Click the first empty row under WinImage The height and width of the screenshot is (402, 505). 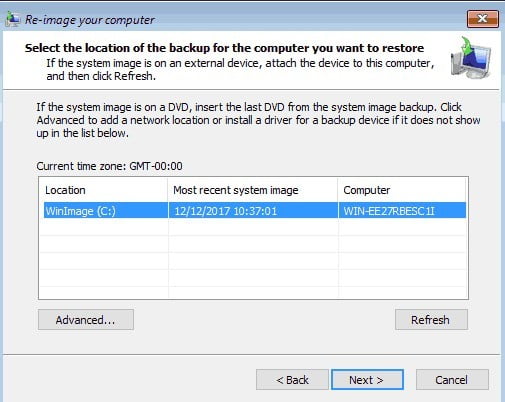point(253,227)
